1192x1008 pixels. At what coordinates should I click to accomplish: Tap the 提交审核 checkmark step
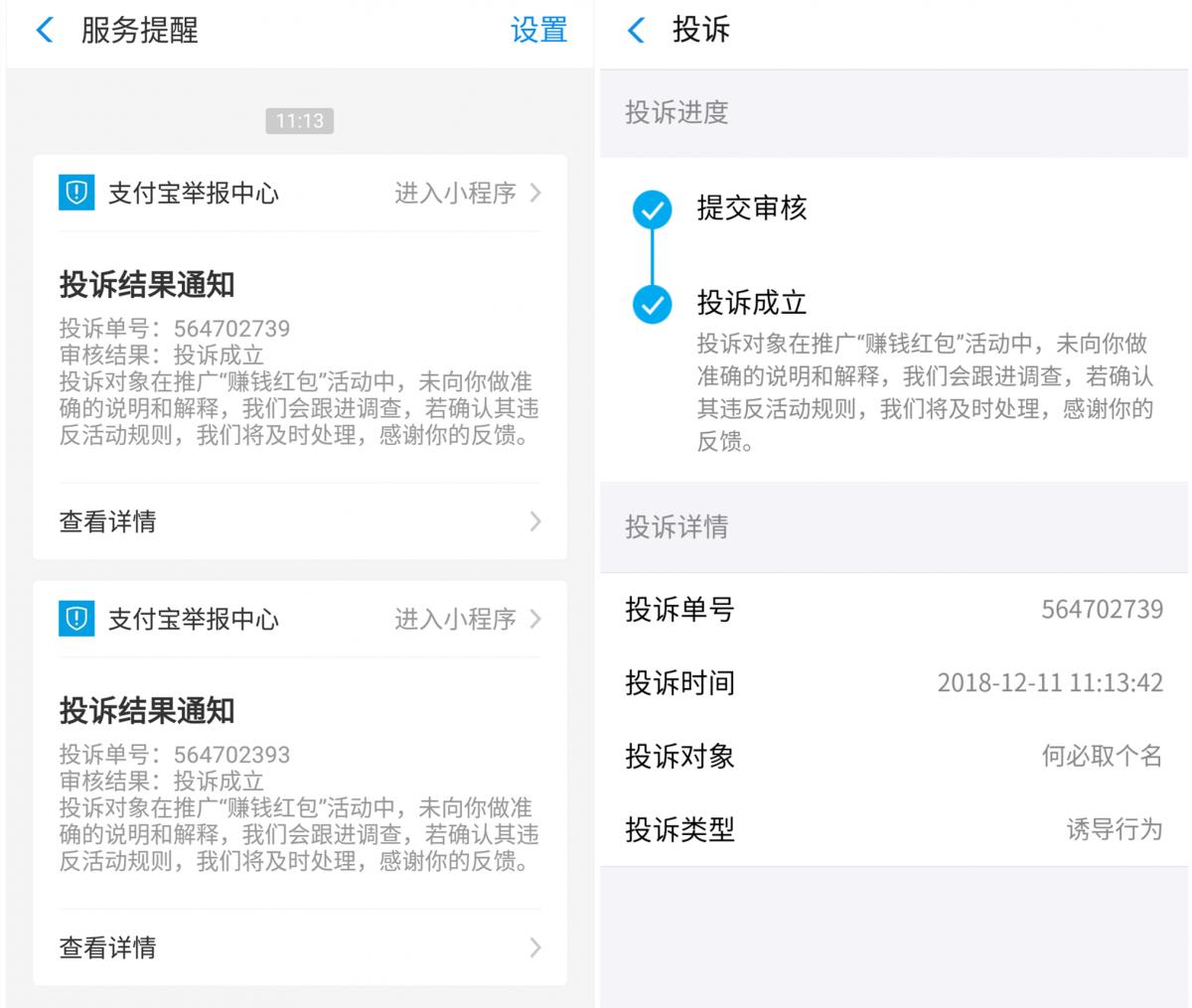pos(652,210)
